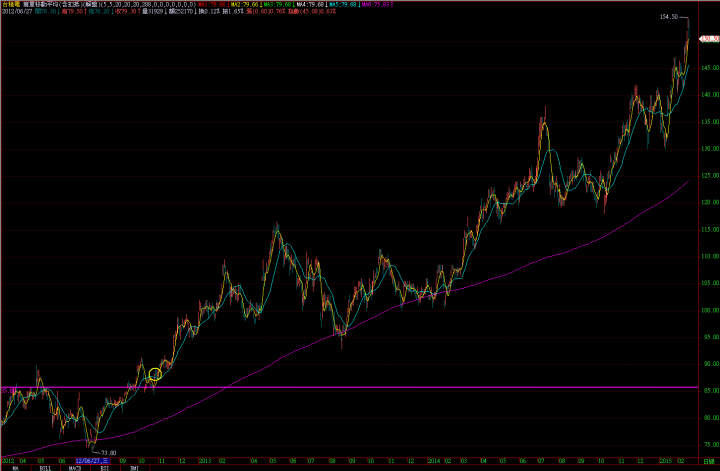Select the RSI indicator tab
This screenshot has height=471, width=720.
coord(105,468)
